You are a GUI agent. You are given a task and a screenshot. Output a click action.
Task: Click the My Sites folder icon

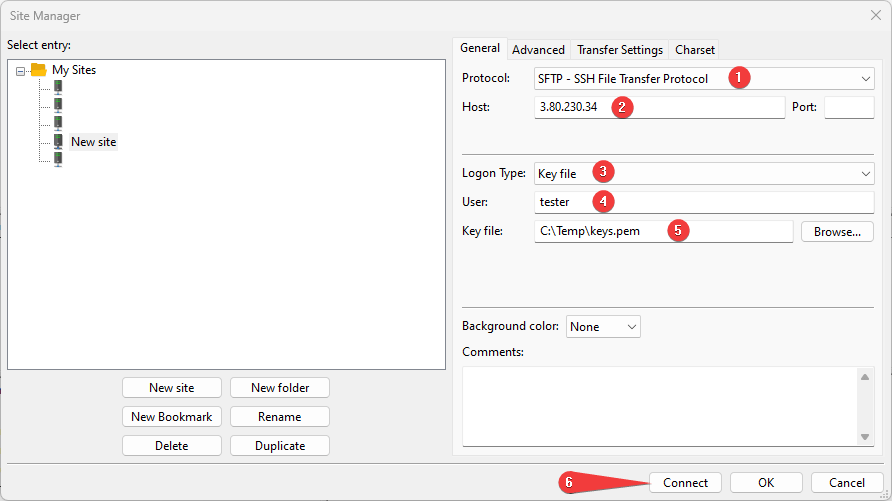[39, 70]
